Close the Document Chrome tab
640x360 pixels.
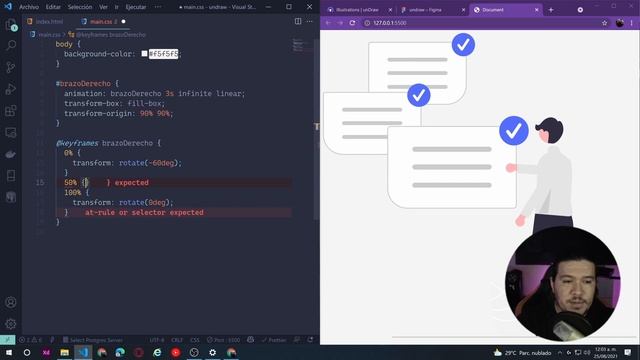click(x=536, y=10)
